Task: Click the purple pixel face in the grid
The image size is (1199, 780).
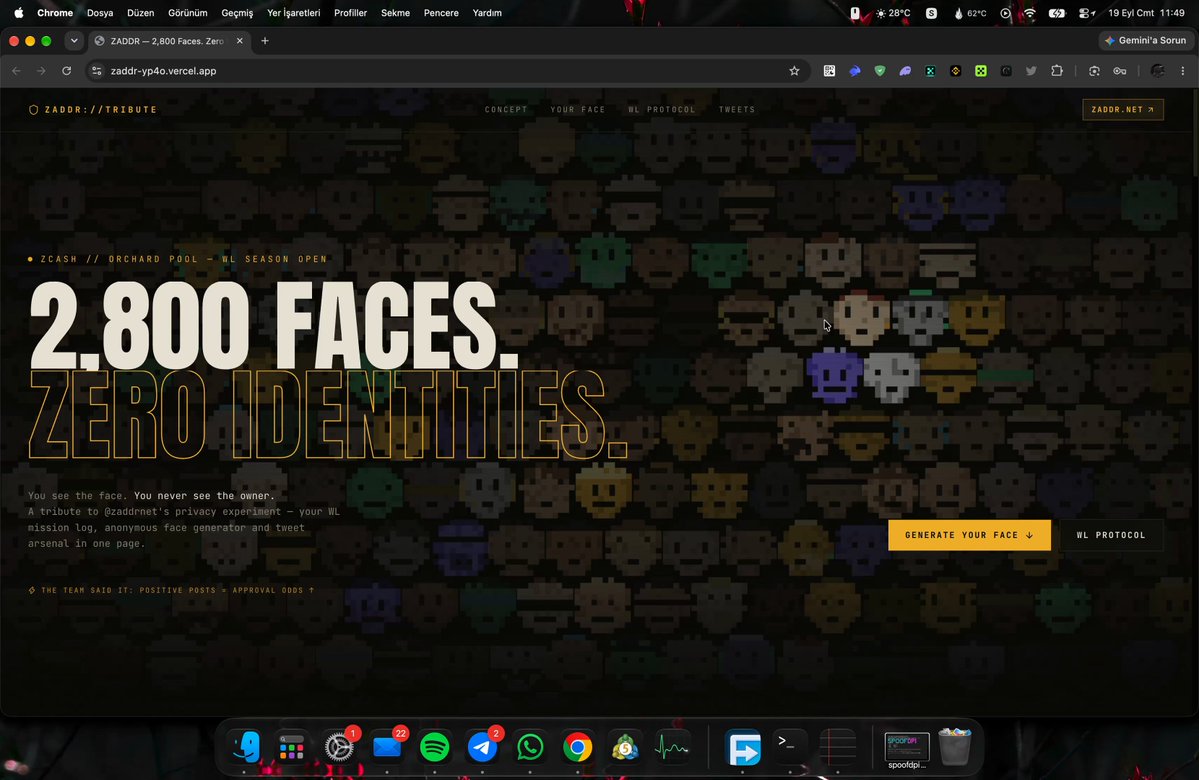Action: point(833,375)
